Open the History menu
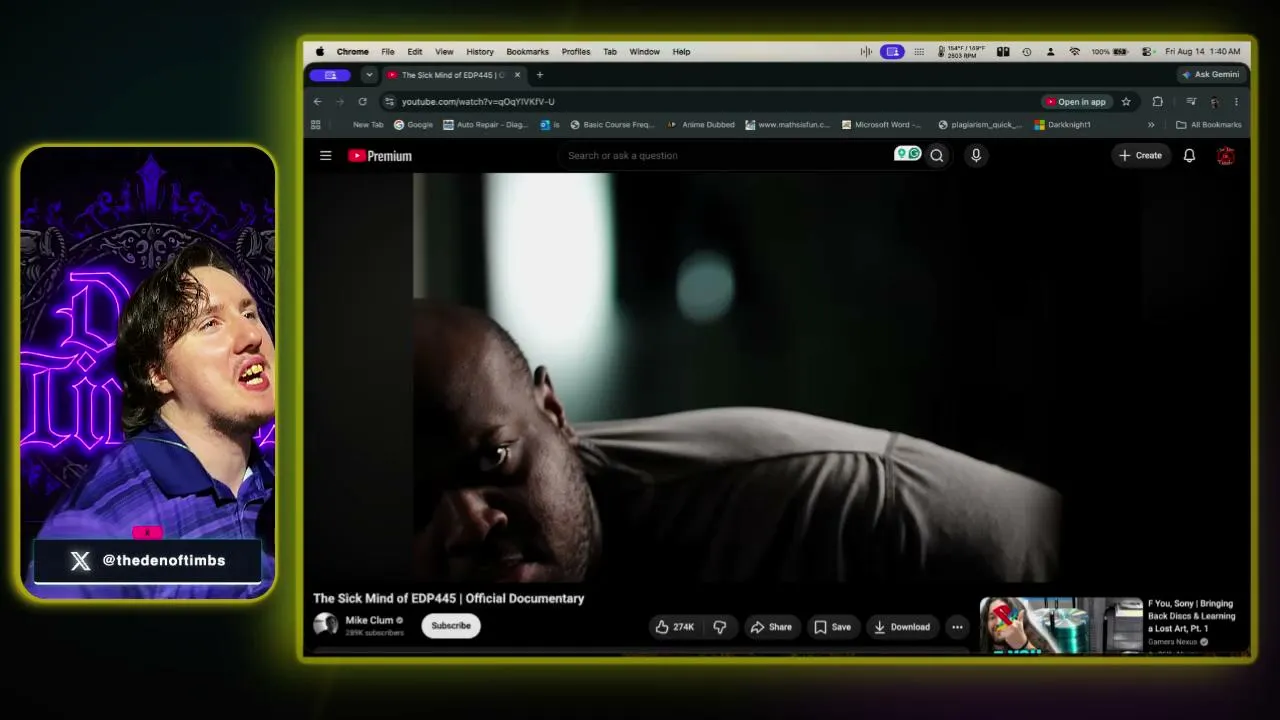The width and height of the screenshot is (1280, 720). tap(480, 52)
